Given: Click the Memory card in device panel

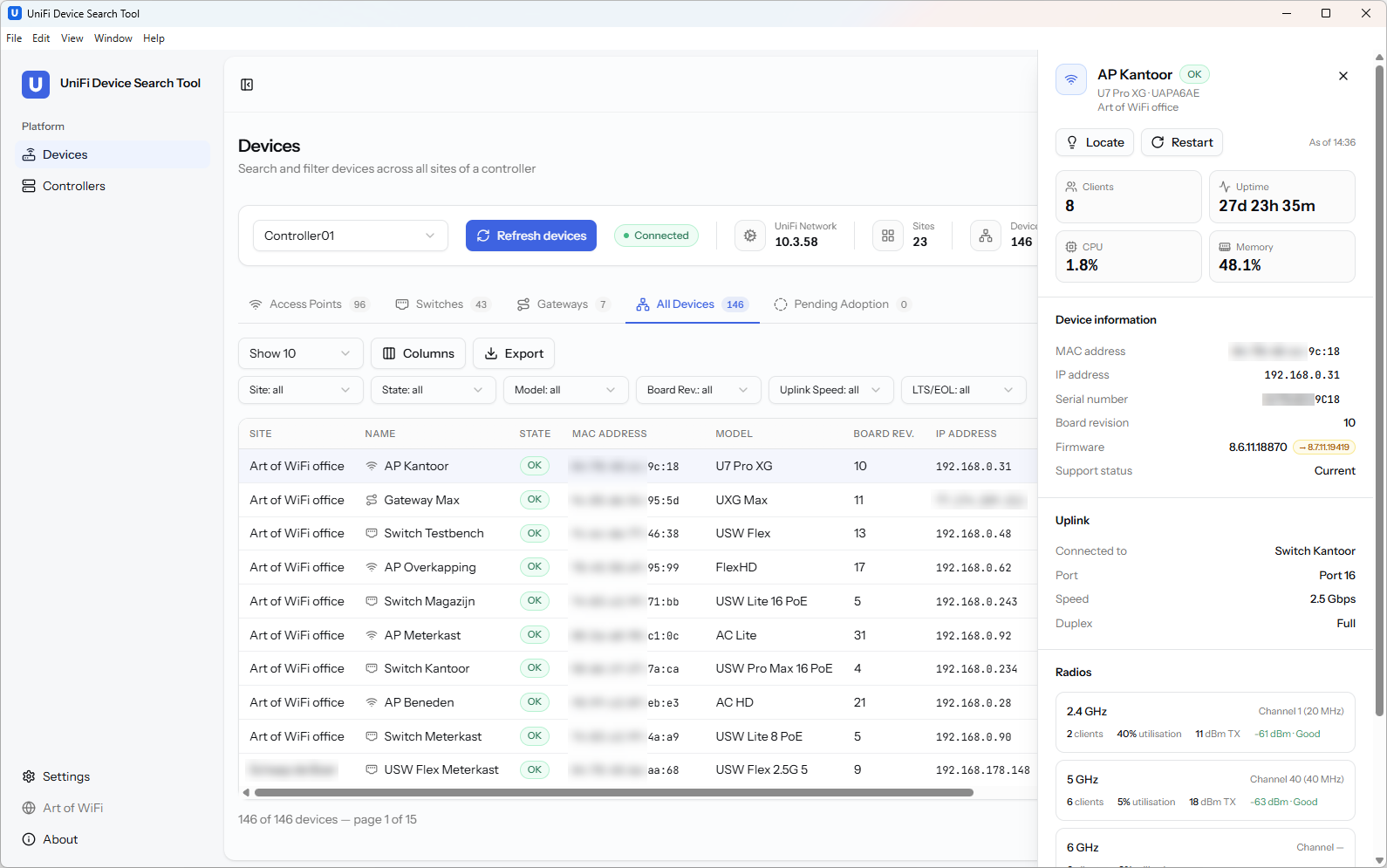Looking at the screenshot, I should [1282, 256].
